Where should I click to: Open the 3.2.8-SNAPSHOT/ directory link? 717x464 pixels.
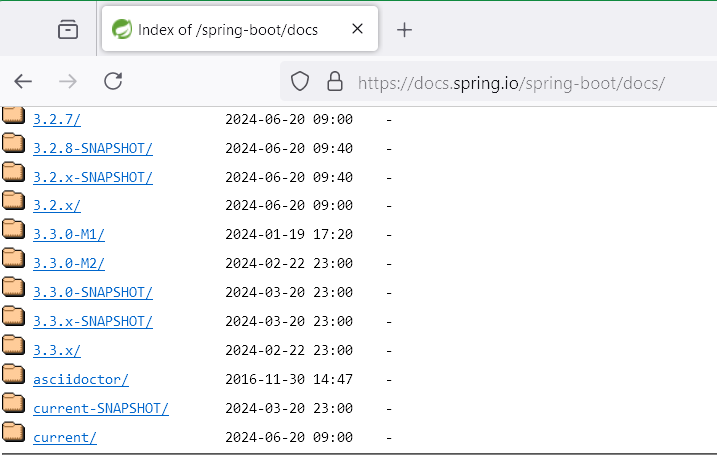(93, 149)
